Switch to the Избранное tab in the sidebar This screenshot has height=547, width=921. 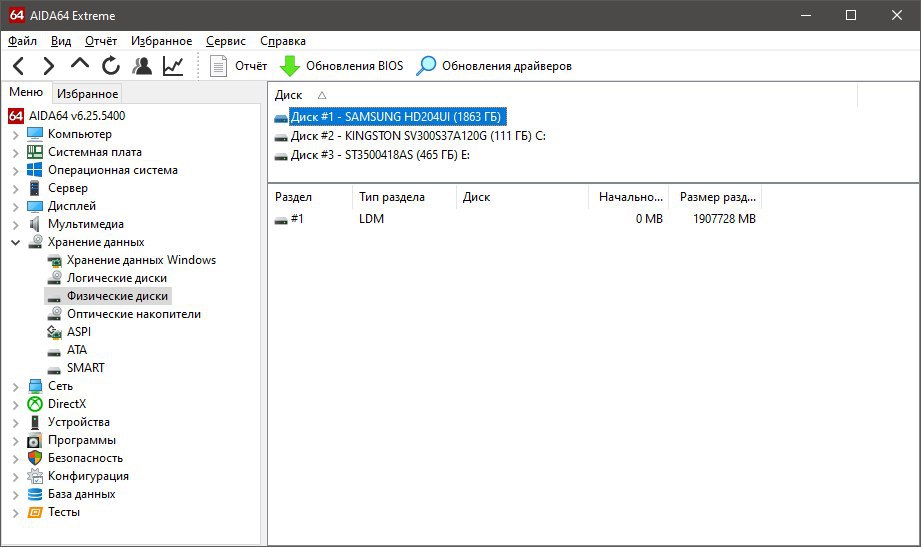point(87,93)
